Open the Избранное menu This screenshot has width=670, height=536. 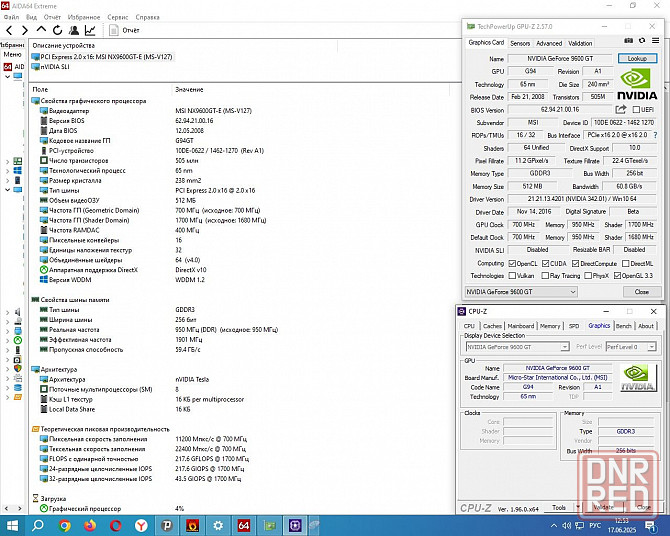pyautogui.click(x=84, y=17)
